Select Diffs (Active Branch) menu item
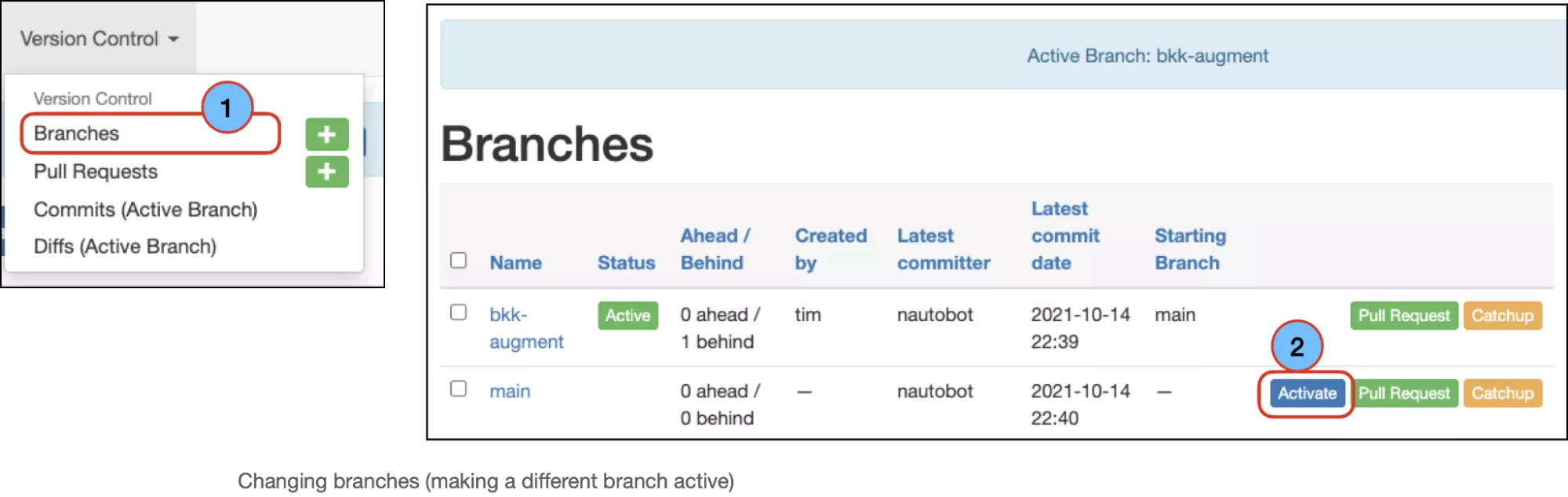This screenshot has width=1568, height=497. click(x=125, y=247)
